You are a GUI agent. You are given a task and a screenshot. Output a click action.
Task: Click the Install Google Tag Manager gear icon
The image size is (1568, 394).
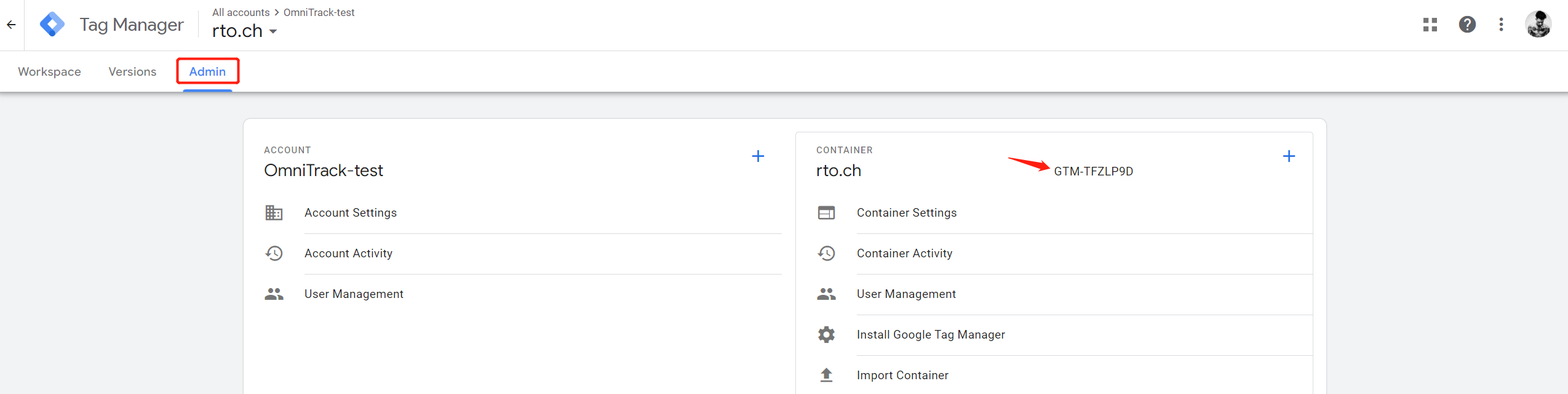(826, 335)
